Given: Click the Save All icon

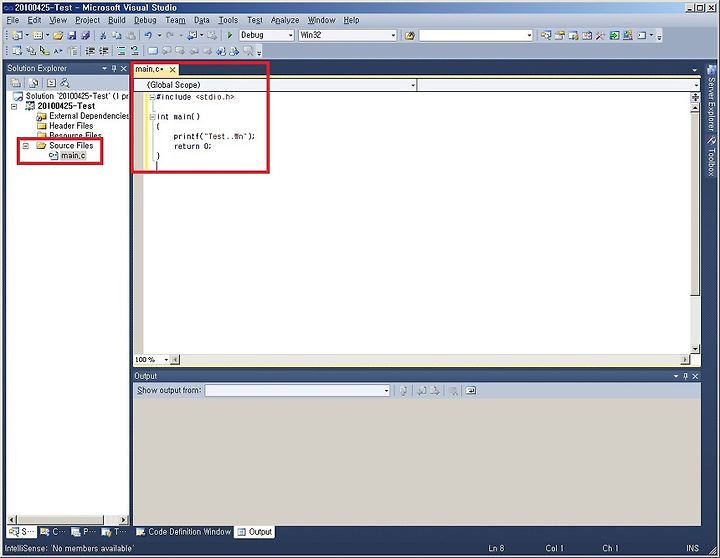Looking at the screenshot, I should [85, 35].
